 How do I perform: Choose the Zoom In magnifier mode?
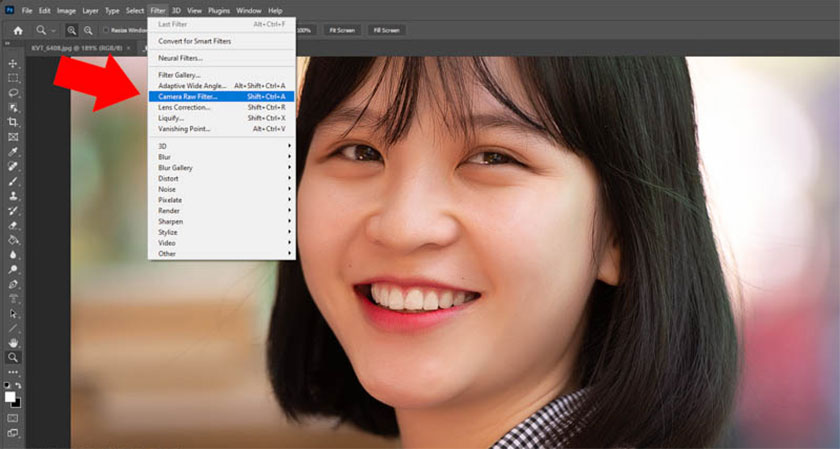coord(71,31)
